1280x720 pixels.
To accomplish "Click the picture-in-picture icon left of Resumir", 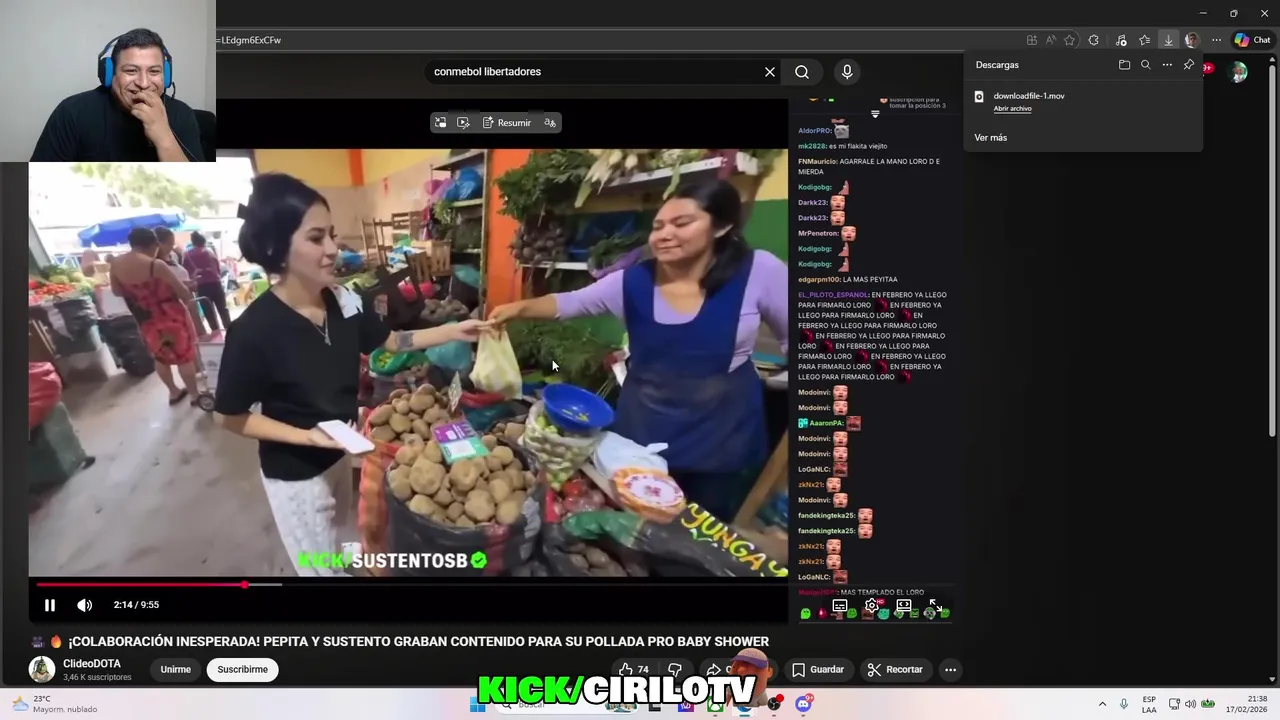I will [440, 123].
